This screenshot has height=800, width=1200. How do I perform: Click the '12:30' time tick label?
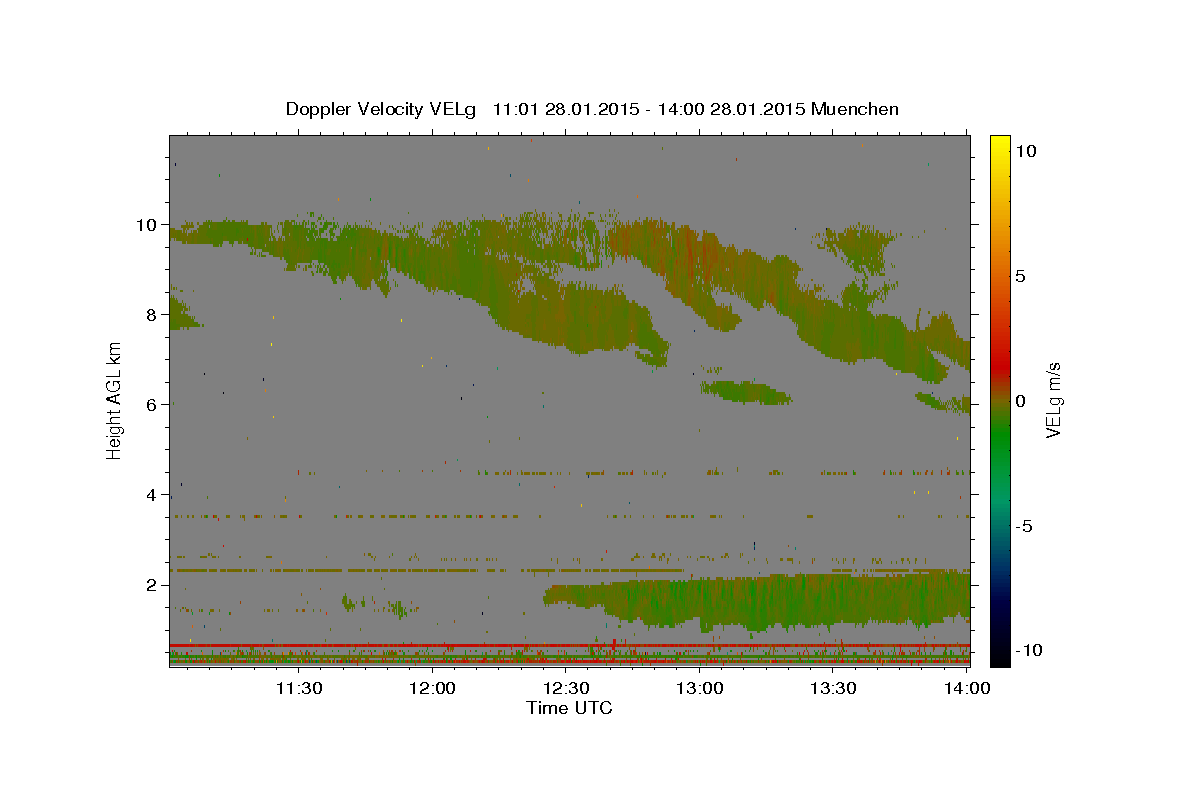[566, 688]
